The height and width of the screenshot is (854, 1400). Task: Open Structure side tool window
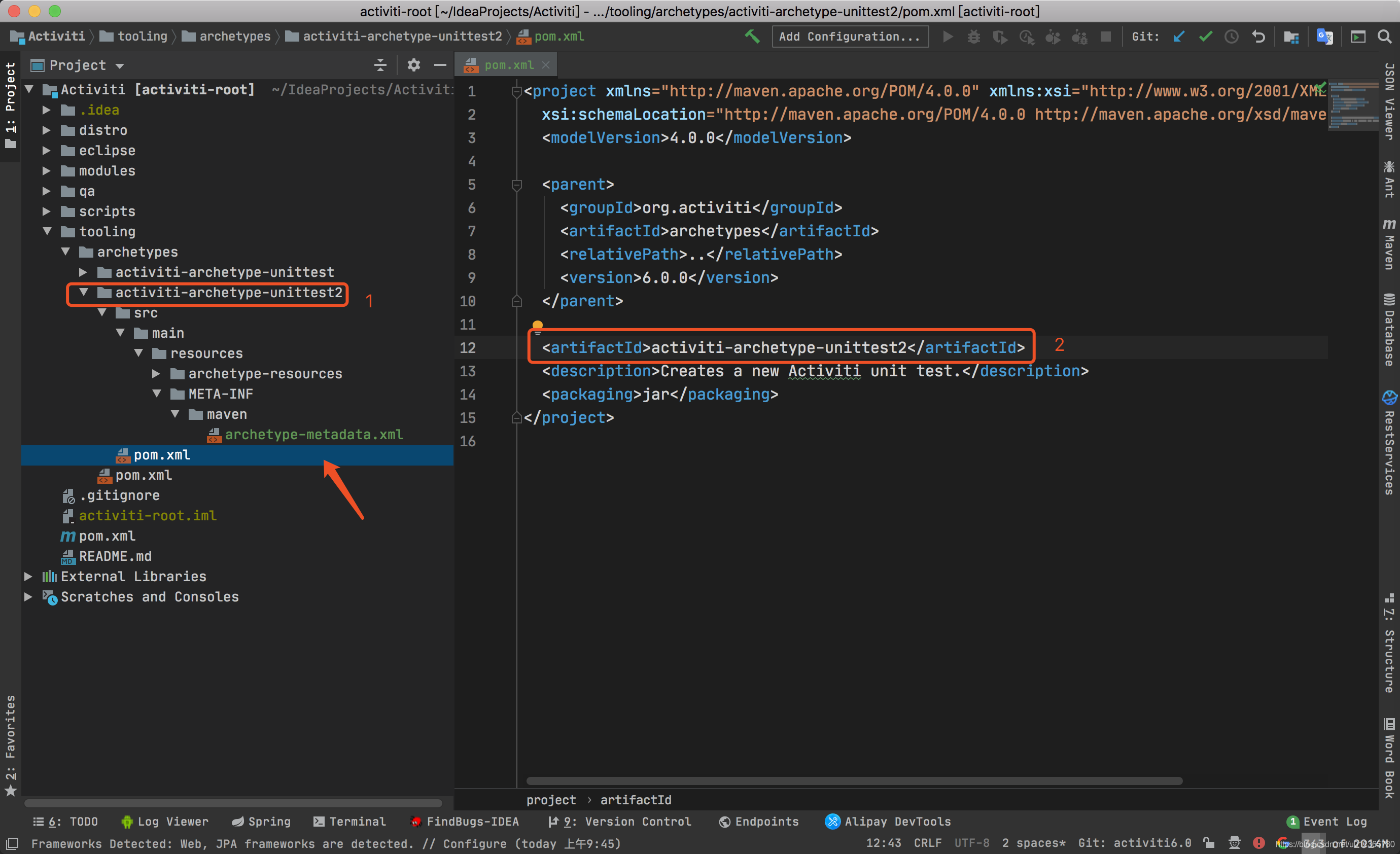pos(1389,643)
